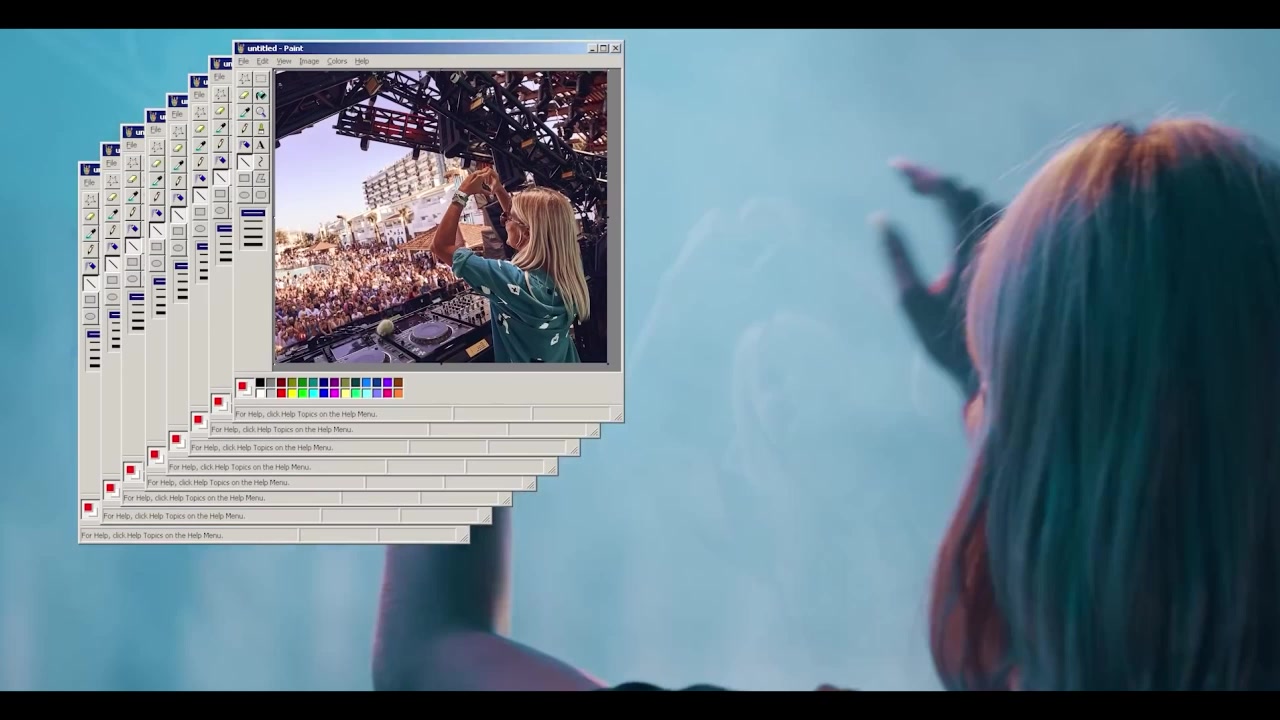Select the Ellipse tool in rearmost Paint window
Viewport: 1280px width, 720px height.
(90, 316)
